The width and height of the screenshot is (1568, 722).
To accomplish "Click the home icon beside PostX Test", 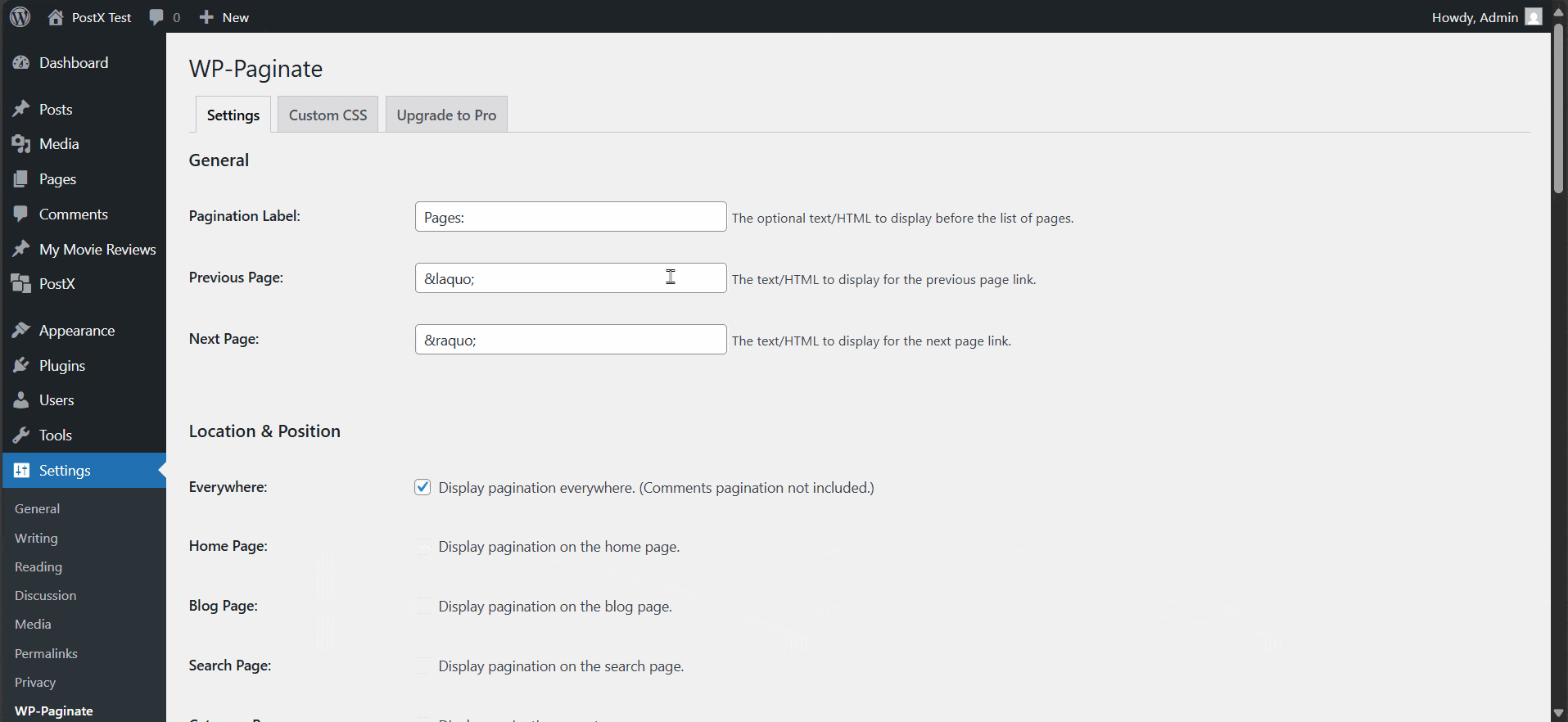I will [x=56, y=17].
